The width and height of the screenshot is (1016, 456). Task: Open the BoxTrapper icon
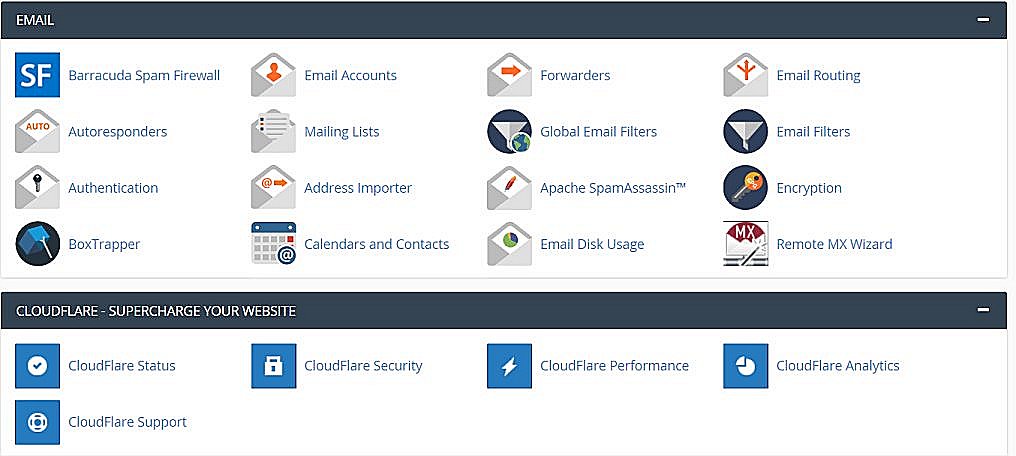pyautogui.click(x=37, y=243)
